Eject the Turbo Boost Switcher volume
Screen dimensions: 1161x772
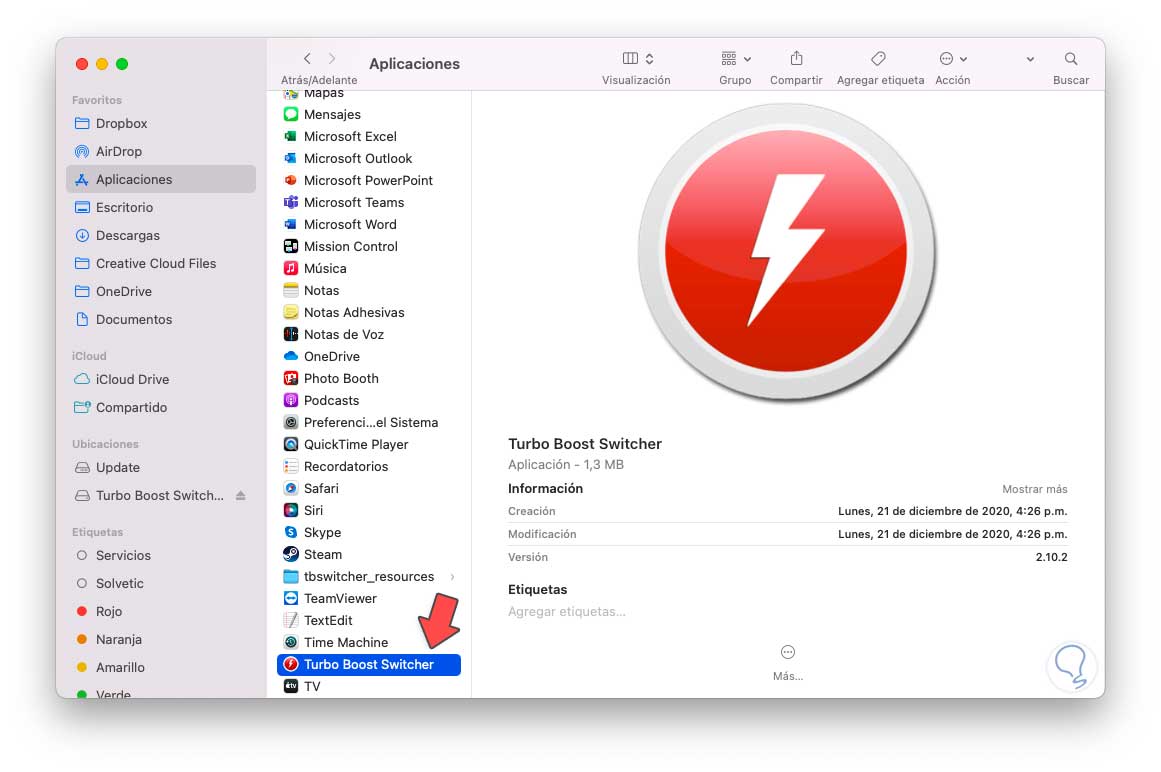pyautogui.click(x=241, y=496)
